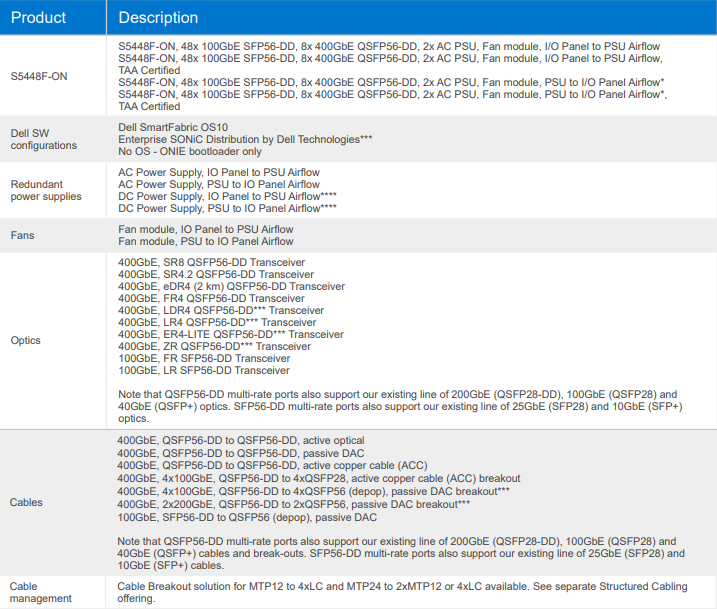Click the "Dell SW configurations" row label

click(x=43, y=139)
